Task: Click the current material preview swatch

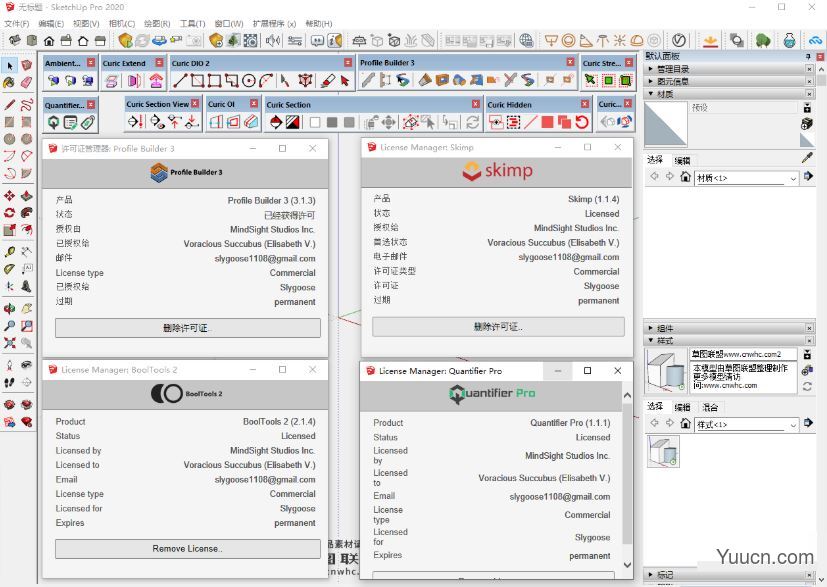Action: pyautogui.click(x=666, y=123)
